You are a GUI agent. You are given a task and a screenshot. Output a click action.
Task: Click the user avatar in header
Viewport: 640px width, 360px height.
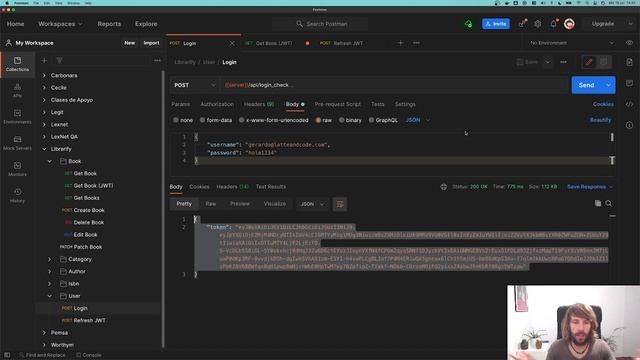(x=569, y=24)
